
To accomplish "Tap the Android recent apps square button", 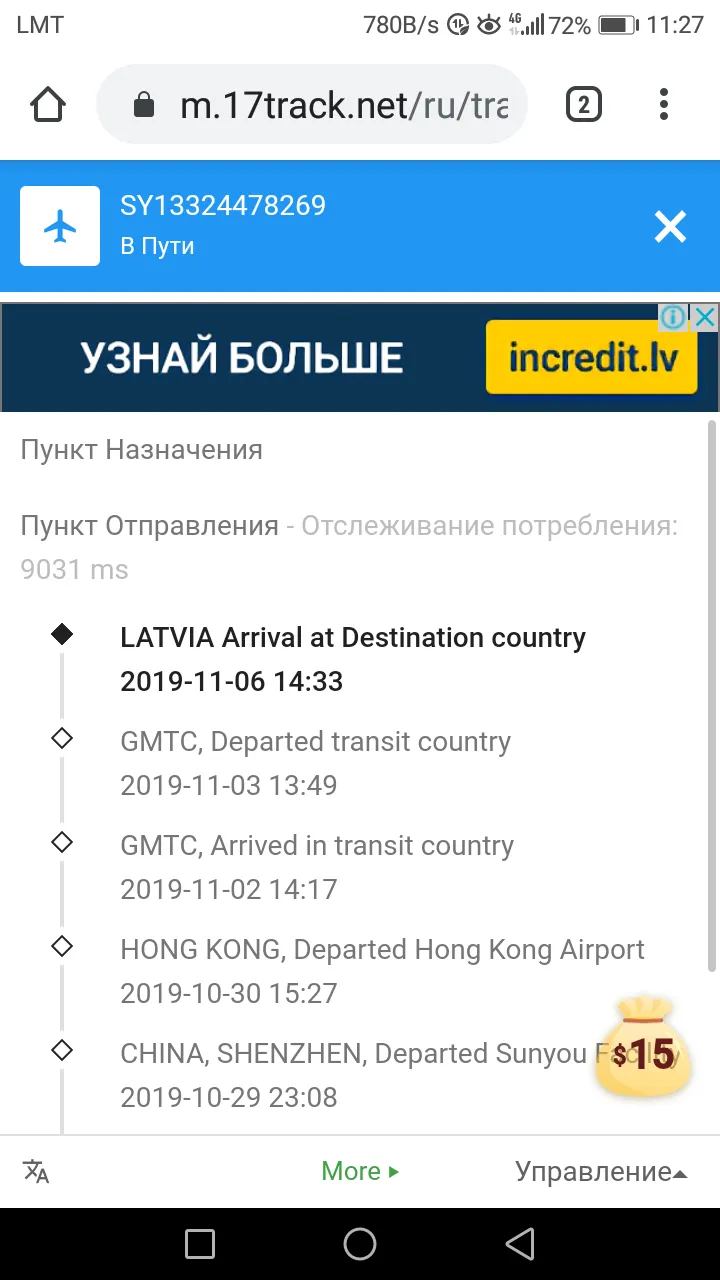I will [x=200, y=1244].
